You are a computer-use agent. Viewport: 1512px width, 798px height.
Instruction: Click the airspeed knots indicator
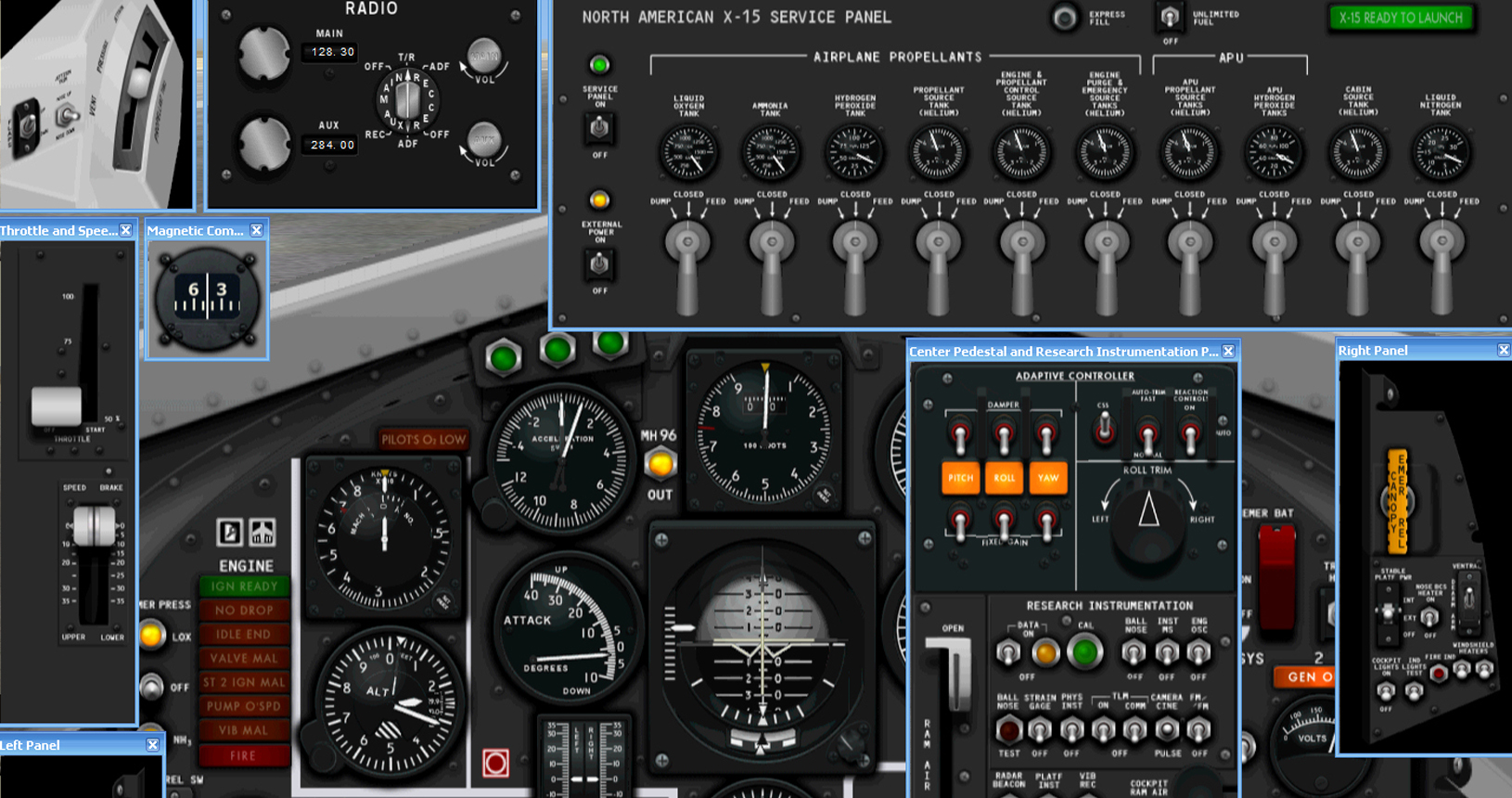[764, 431]
